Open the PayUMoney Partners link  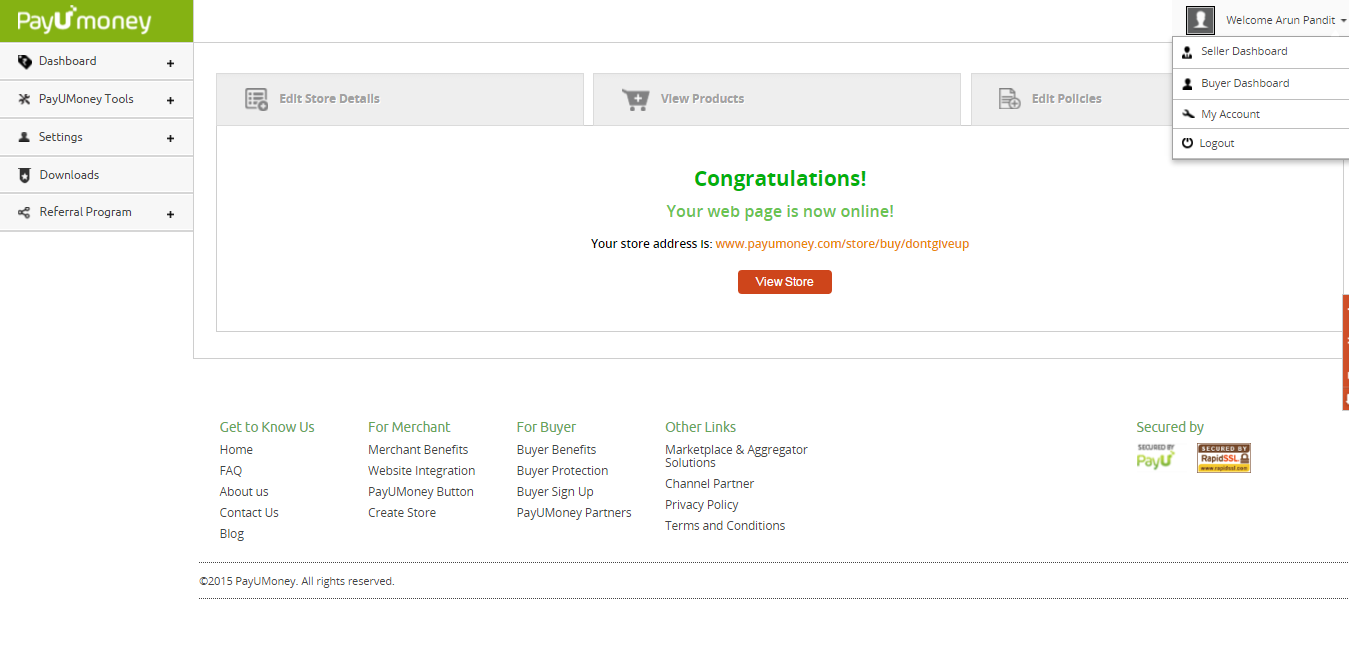[574, 513]
